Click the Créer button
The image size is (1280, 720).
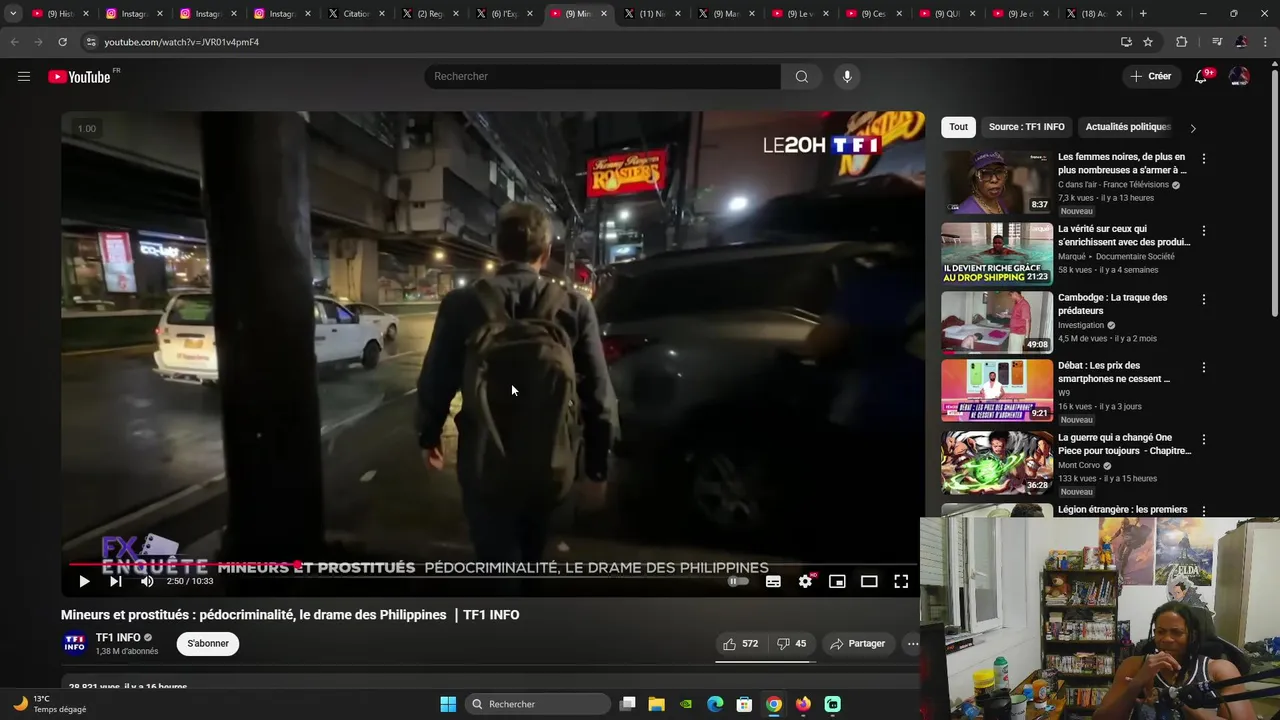pos(1151,76)
